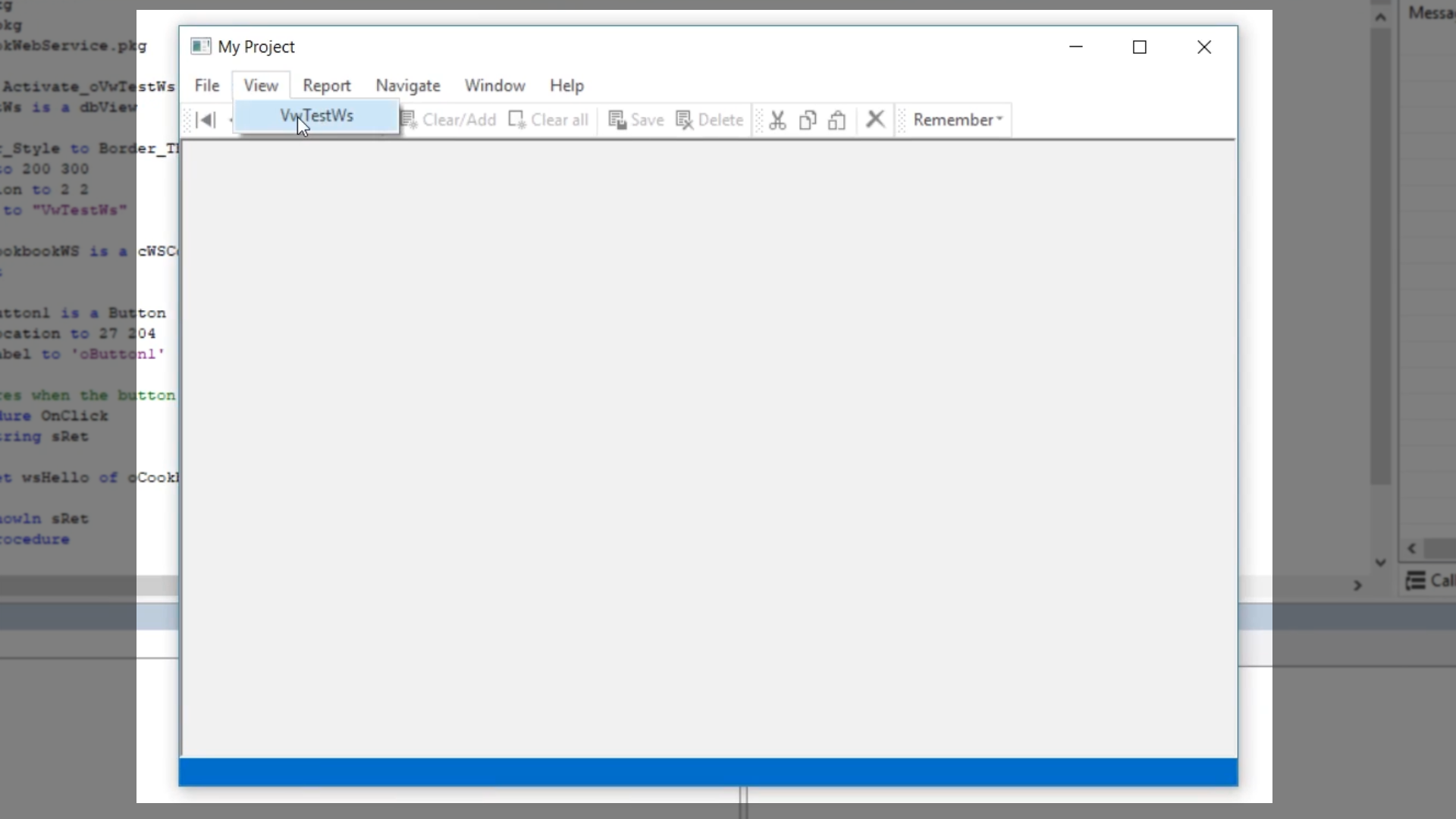Viewport: 1456px width, 819px height.
Task: Select VwTestWs from the View menu
Action: [316, 116]
